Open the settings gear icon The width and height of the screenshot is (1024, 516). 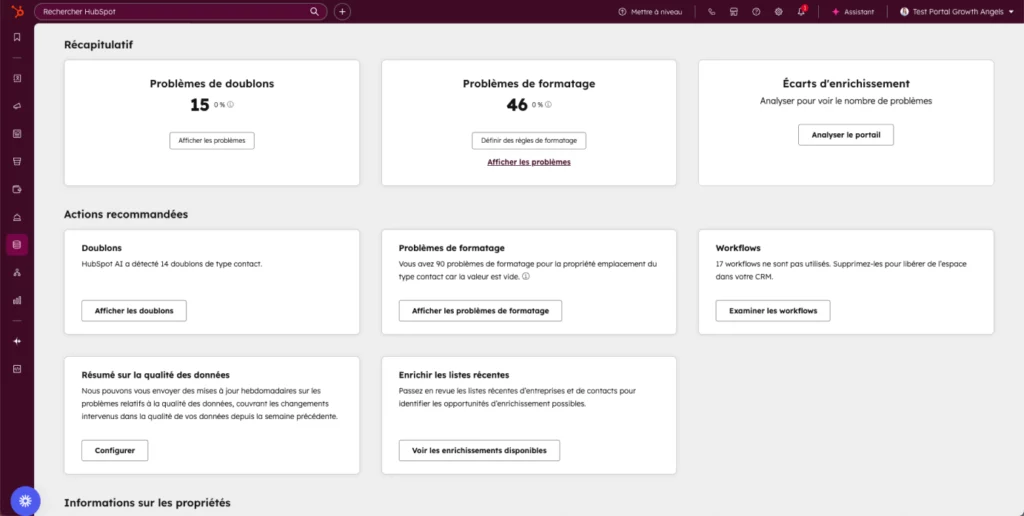tap(778, 12)
